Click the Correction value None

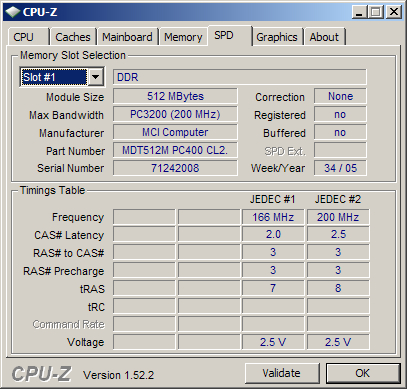tap(340, 96)
